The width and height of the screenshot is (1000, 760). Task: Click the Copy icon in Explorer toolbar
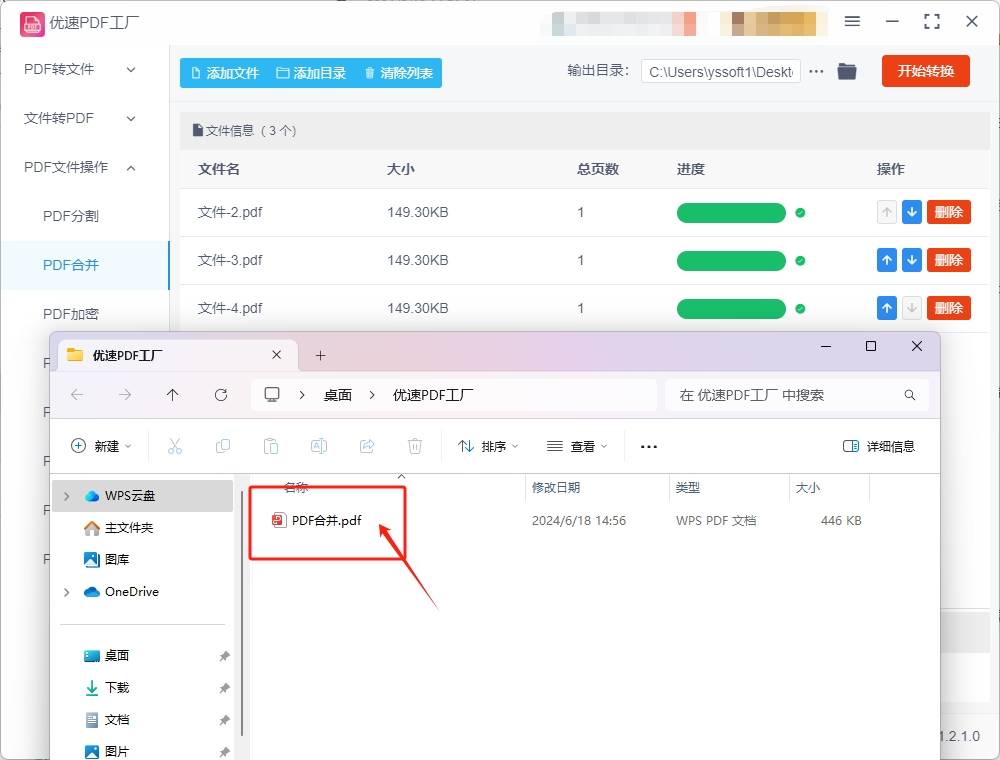click(x=223, y=446)
